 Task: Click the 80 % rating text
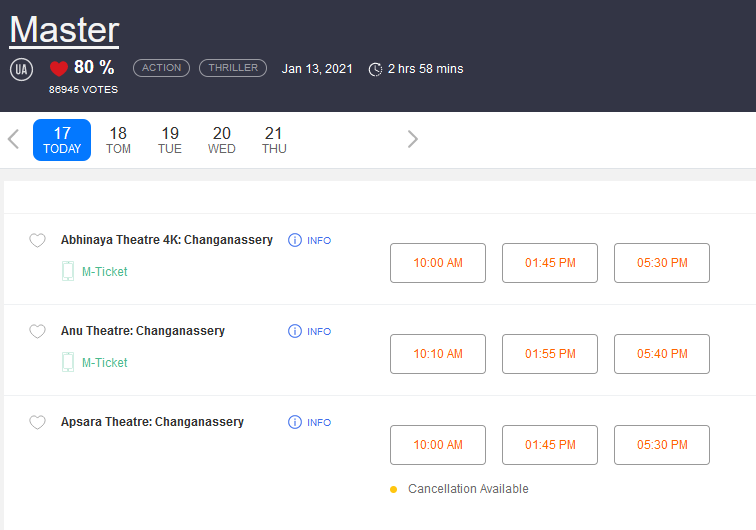tap(94, 67)
